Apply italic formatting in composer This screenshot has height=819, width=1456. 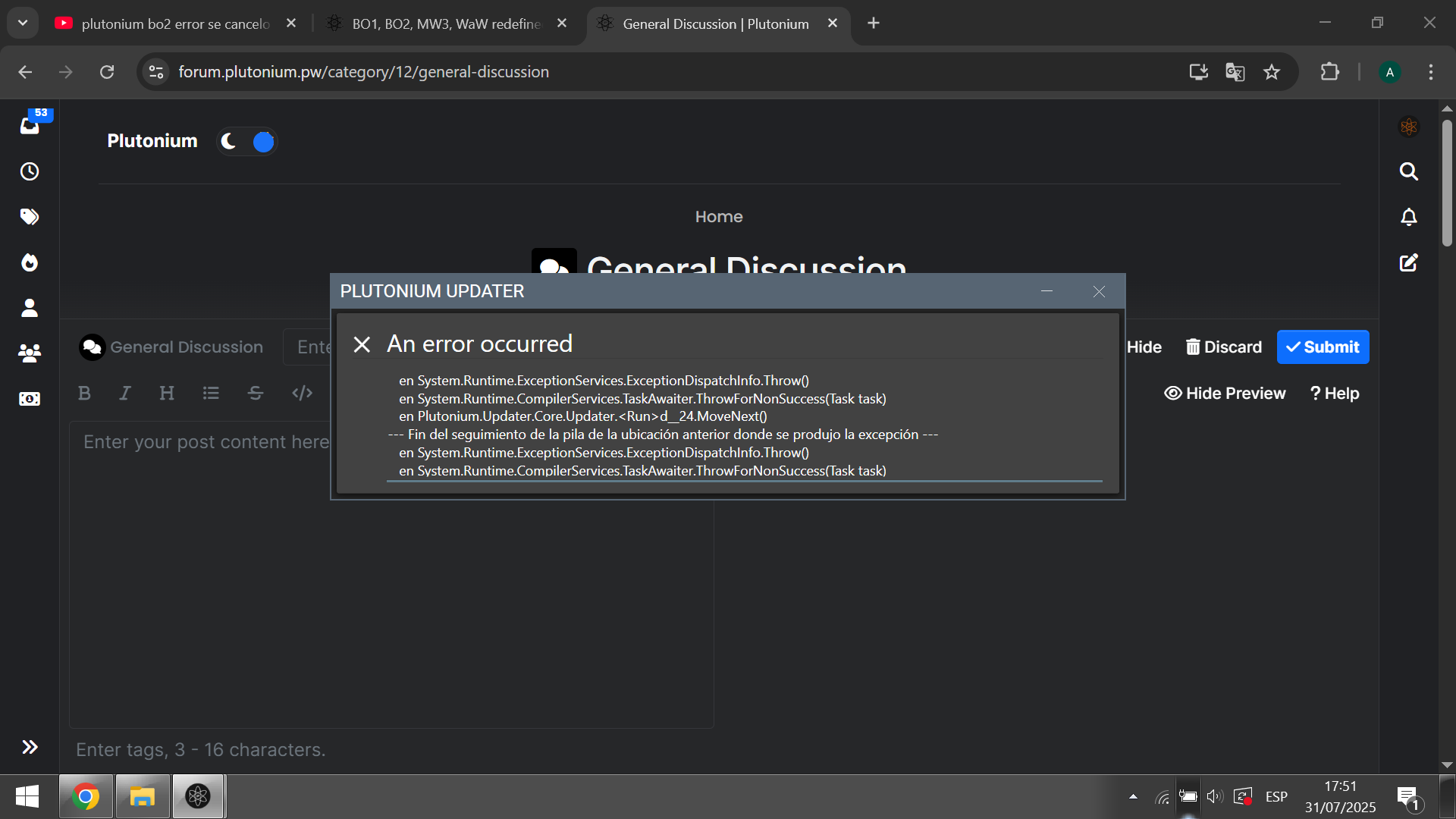(x=125, y=393)
